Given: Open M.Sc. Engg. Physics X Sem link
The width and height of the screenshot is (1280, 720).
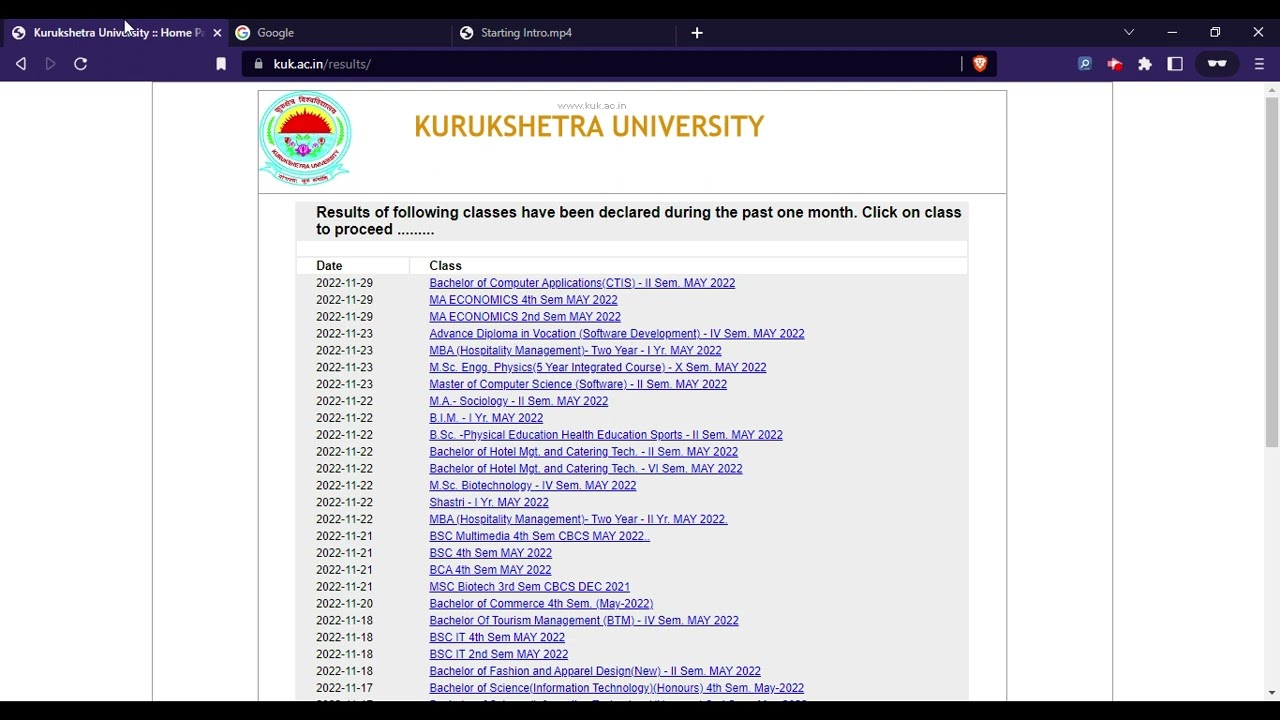Looking at the screenshot, I should (x=598, y=368).
